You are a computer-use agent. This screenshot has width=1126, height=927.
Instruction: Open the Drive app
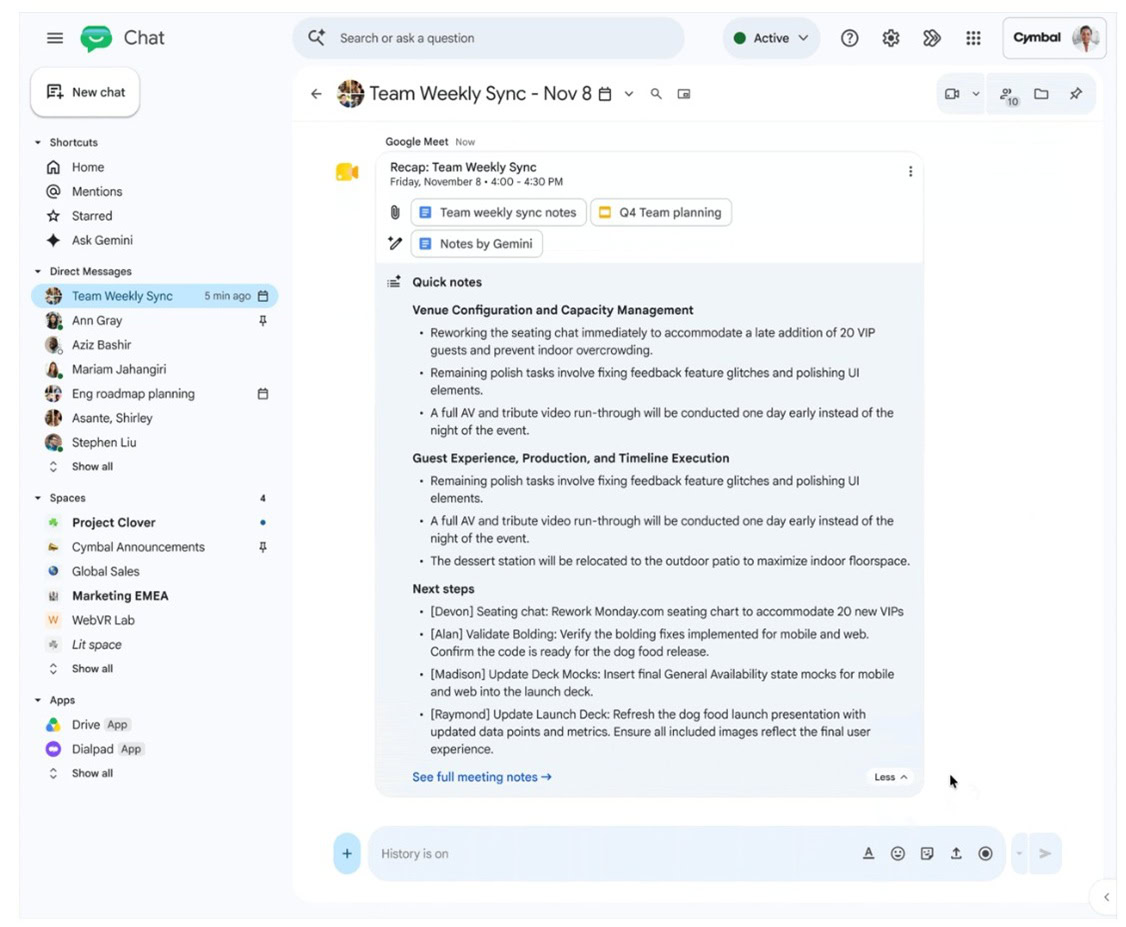(x=86, y=725)
